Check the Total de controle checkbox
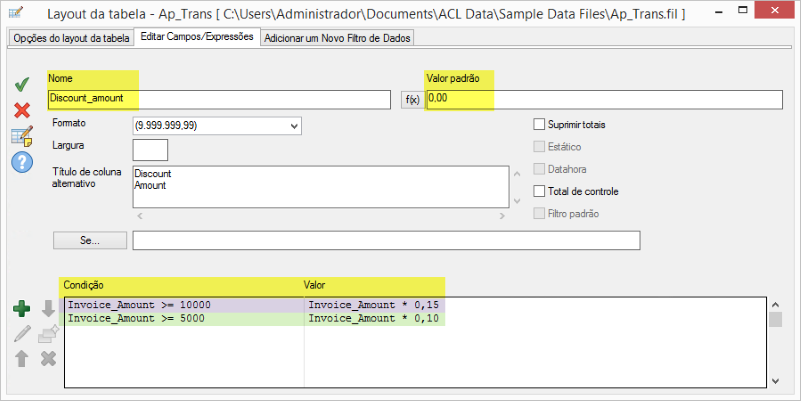801x401 pixels. tap(540, 191)
